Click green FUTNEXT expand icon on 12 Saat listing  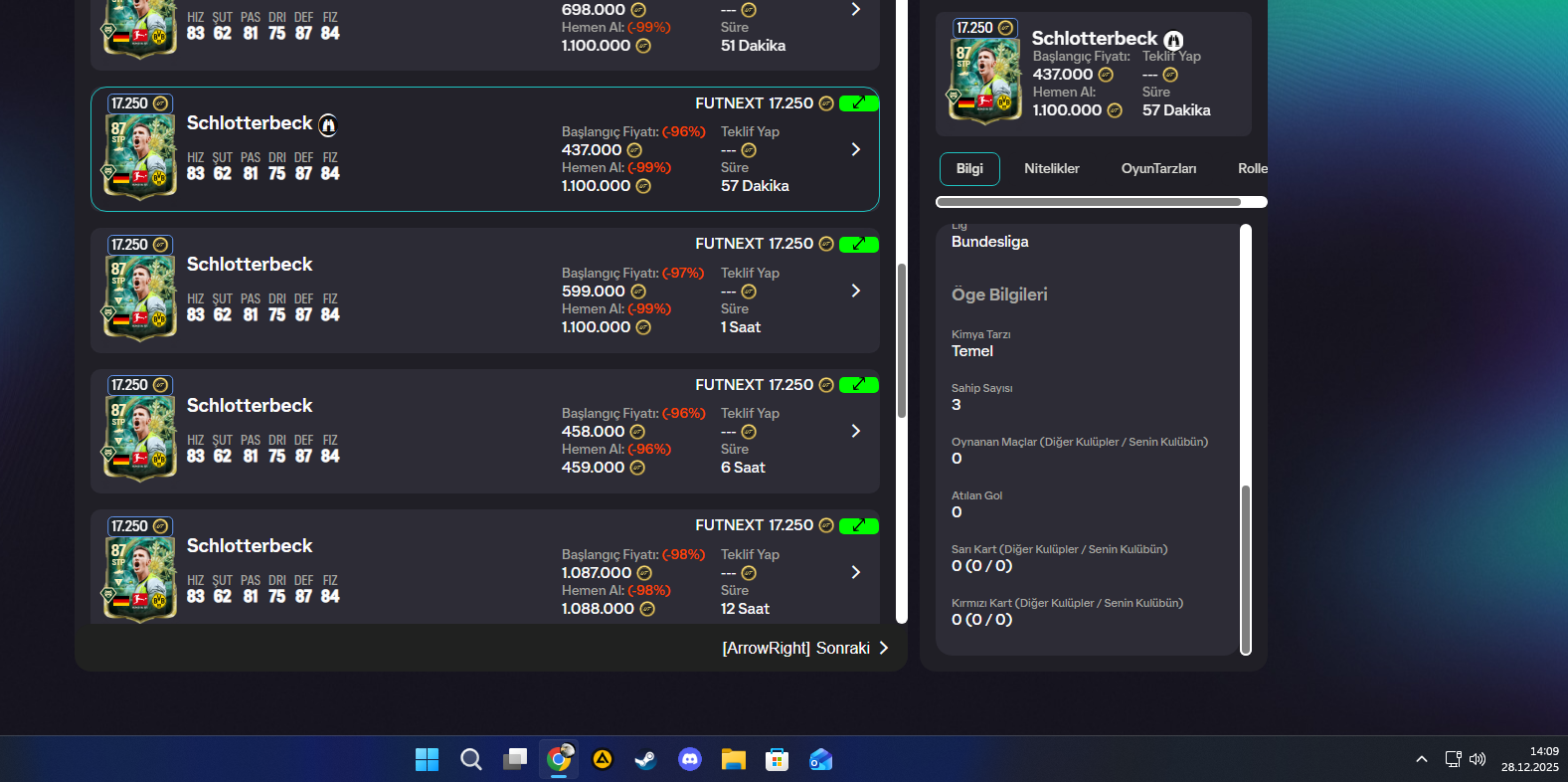[x=858, y=525]
